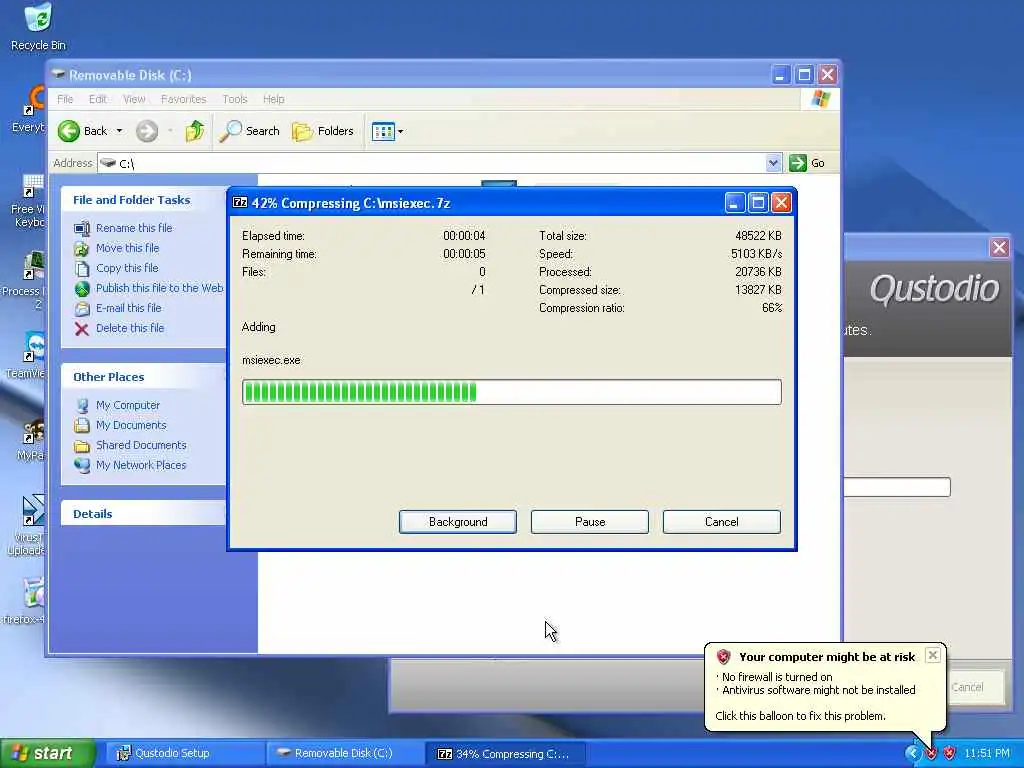Viewport: 1024px width, 768px height.
Task: Open the File menu
Action: tap(65, 99)
